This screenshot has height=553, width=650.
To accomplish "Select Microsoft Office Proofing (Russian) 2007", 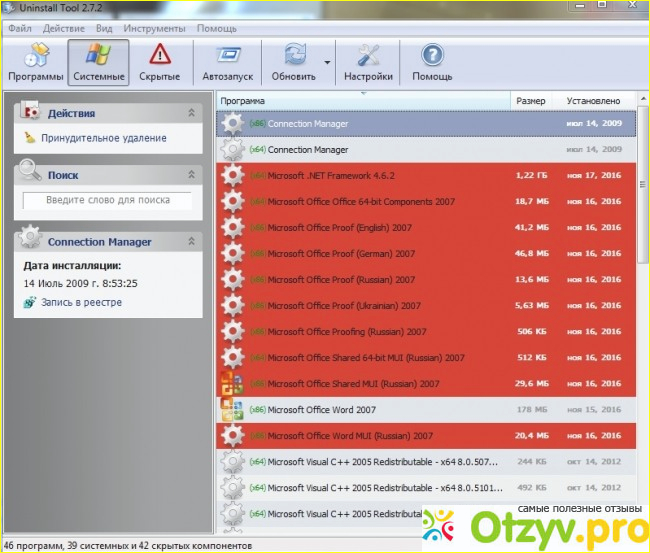I will click(x=426, y=332).
